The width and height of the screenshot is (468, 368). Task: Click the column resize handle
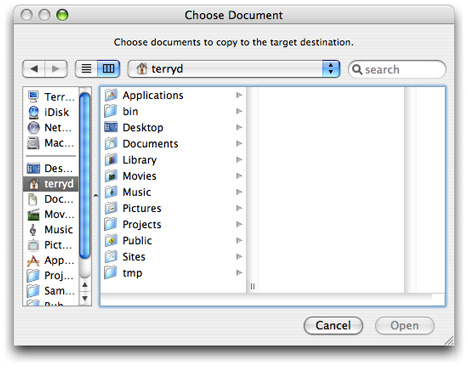click(x=253, y=287)
